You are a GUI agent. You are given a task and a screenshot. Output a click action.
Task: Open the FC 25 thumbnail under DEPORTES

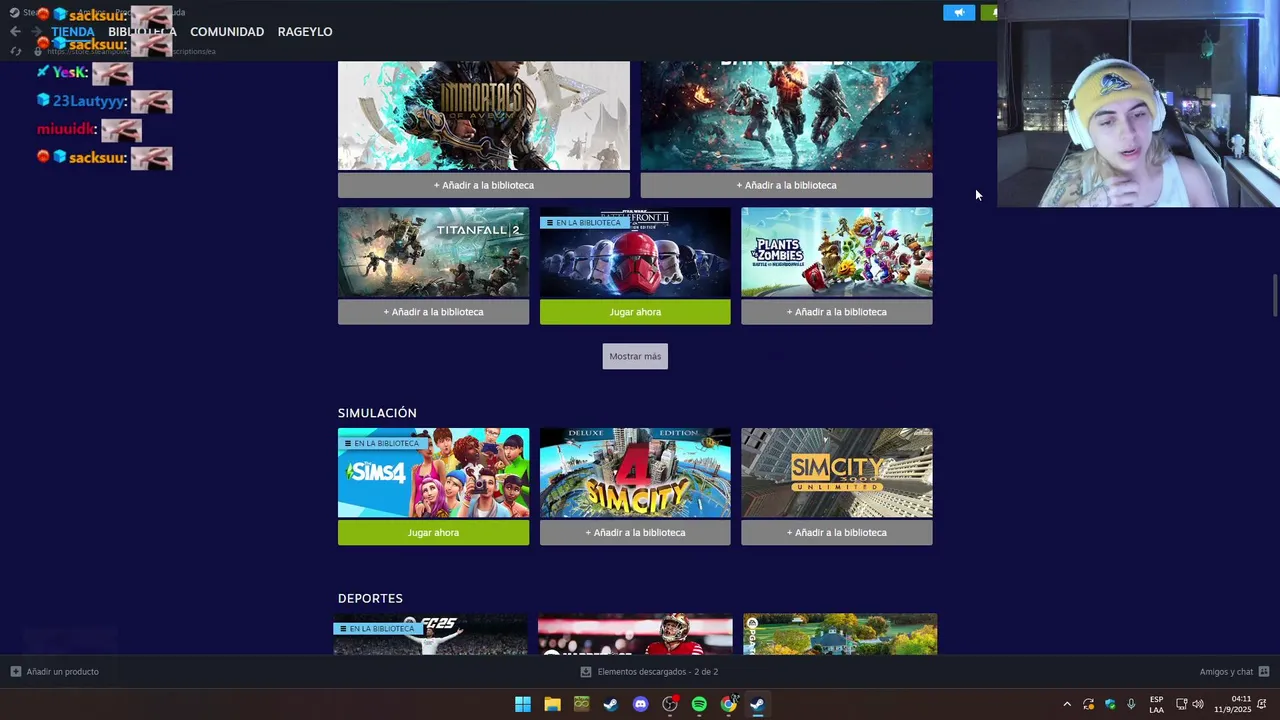430,634
